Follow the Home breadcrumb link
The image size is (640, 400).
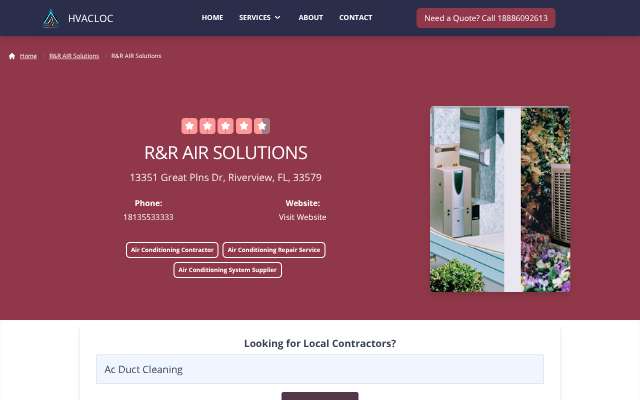click(x=28, y=56)
